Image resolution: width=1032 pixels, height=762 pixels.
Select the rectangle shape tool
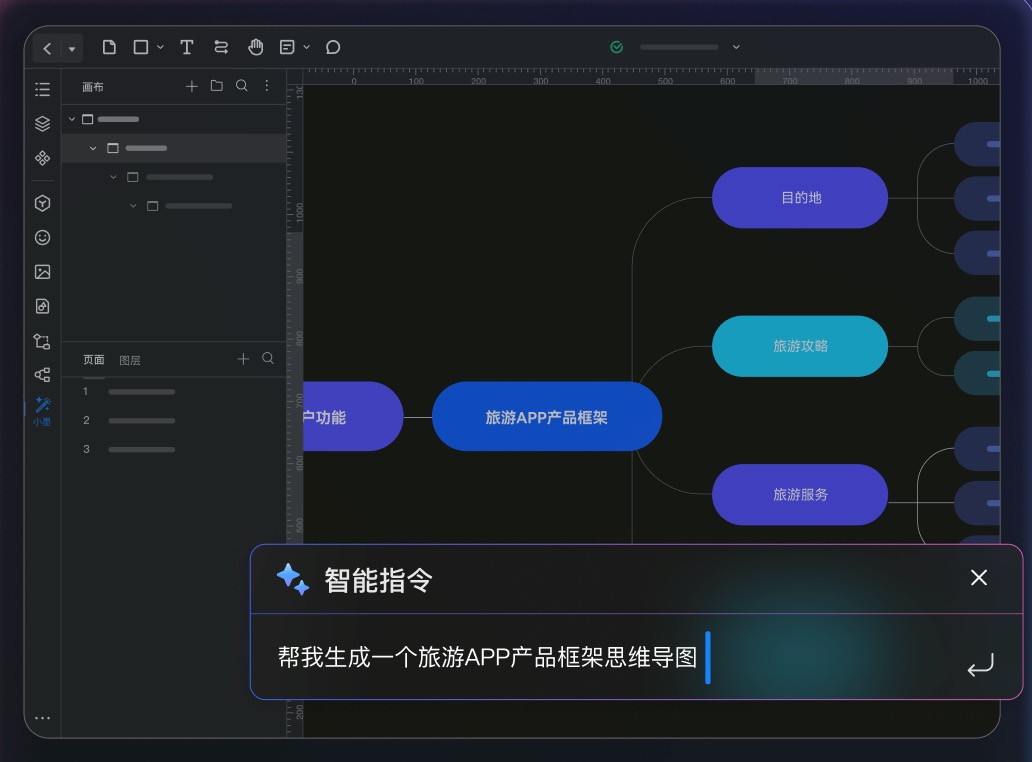[x=141, y=47]
